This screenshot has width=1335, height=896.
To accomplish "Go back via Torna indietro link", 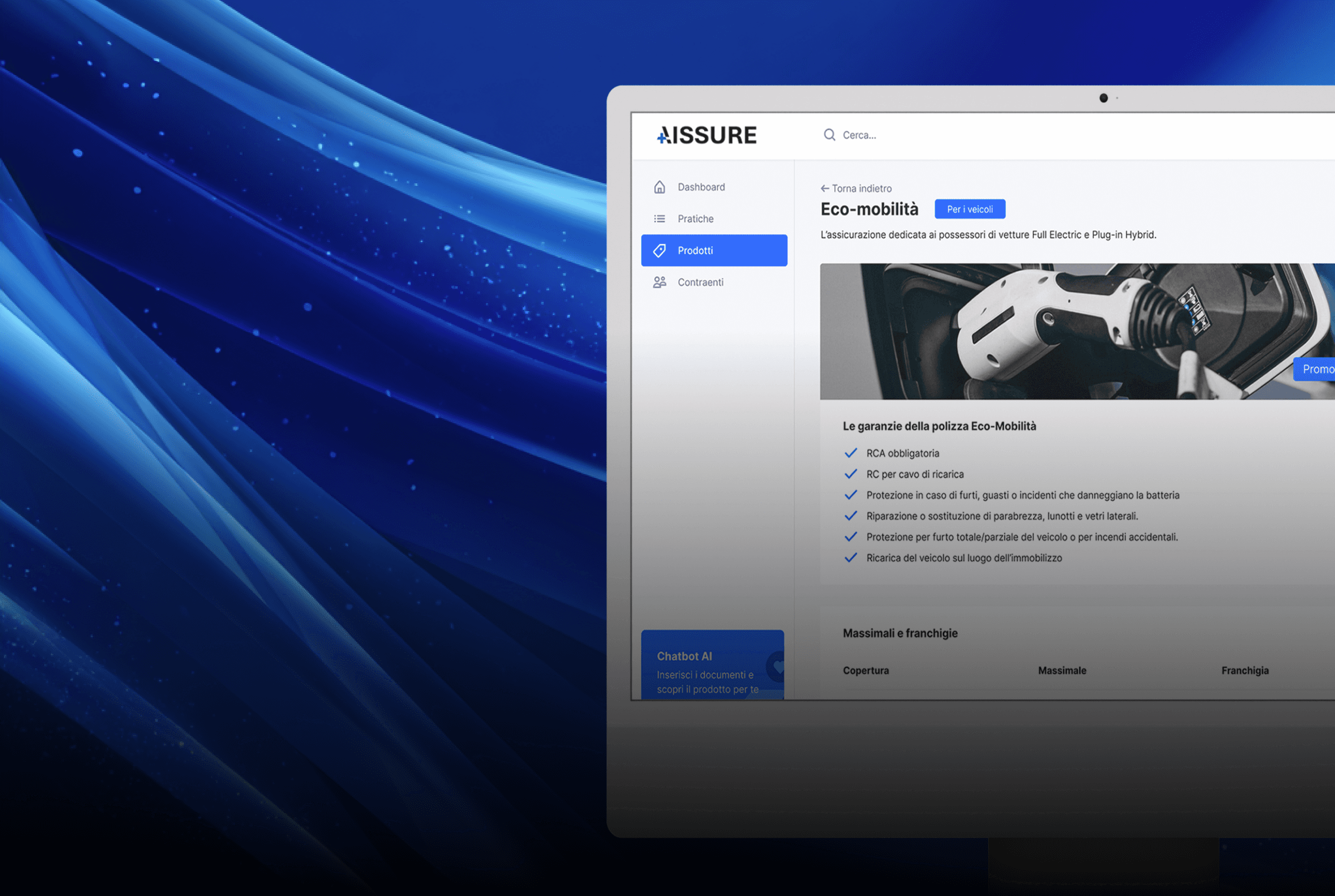I will [861, 188].
